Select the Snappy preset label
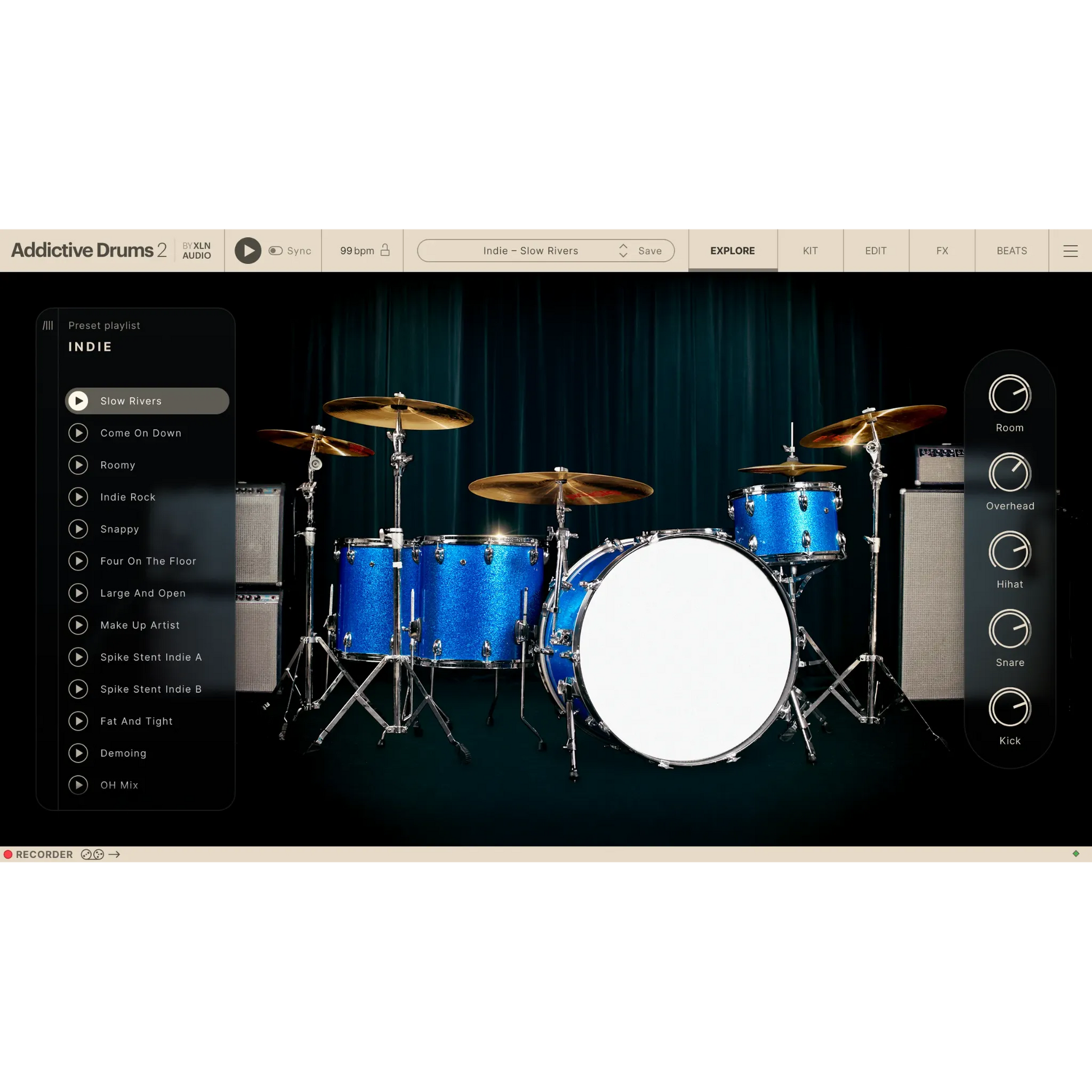This screenshot has width=1092, height=1092. click(120, 530)
